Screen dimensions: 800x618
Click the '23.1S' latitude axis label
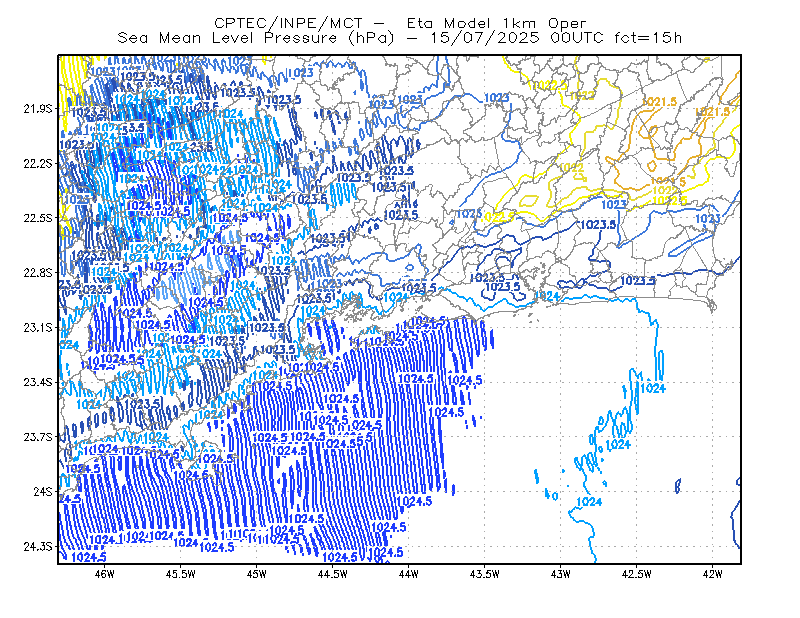(38, 327)
